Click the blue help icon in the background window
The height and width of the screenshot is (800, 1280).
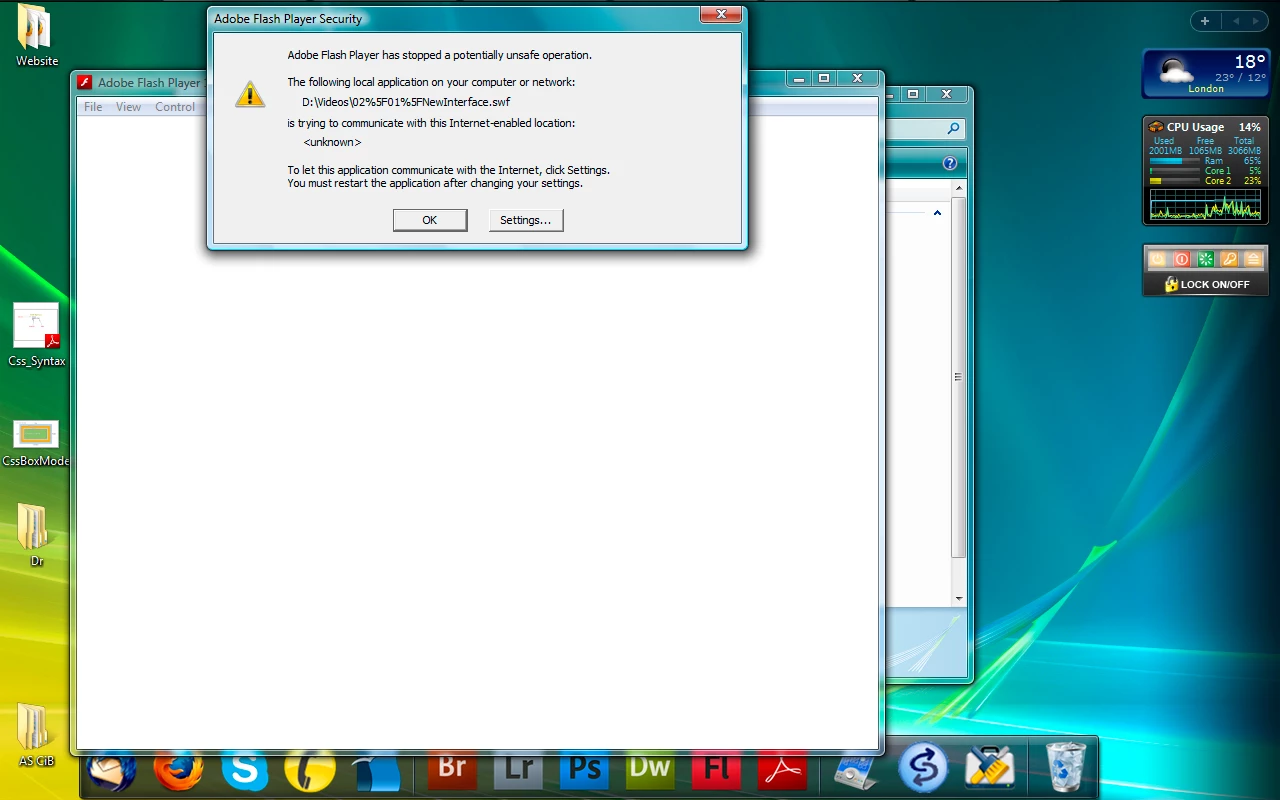coord(950,163)
